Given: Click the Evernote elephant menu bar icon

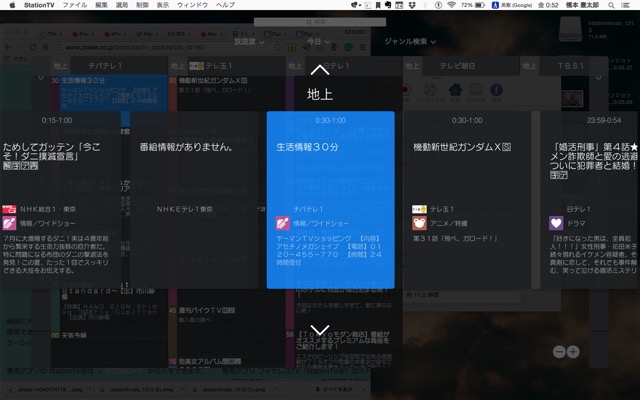Looking at the screenshot, I should tap(387, 5).
